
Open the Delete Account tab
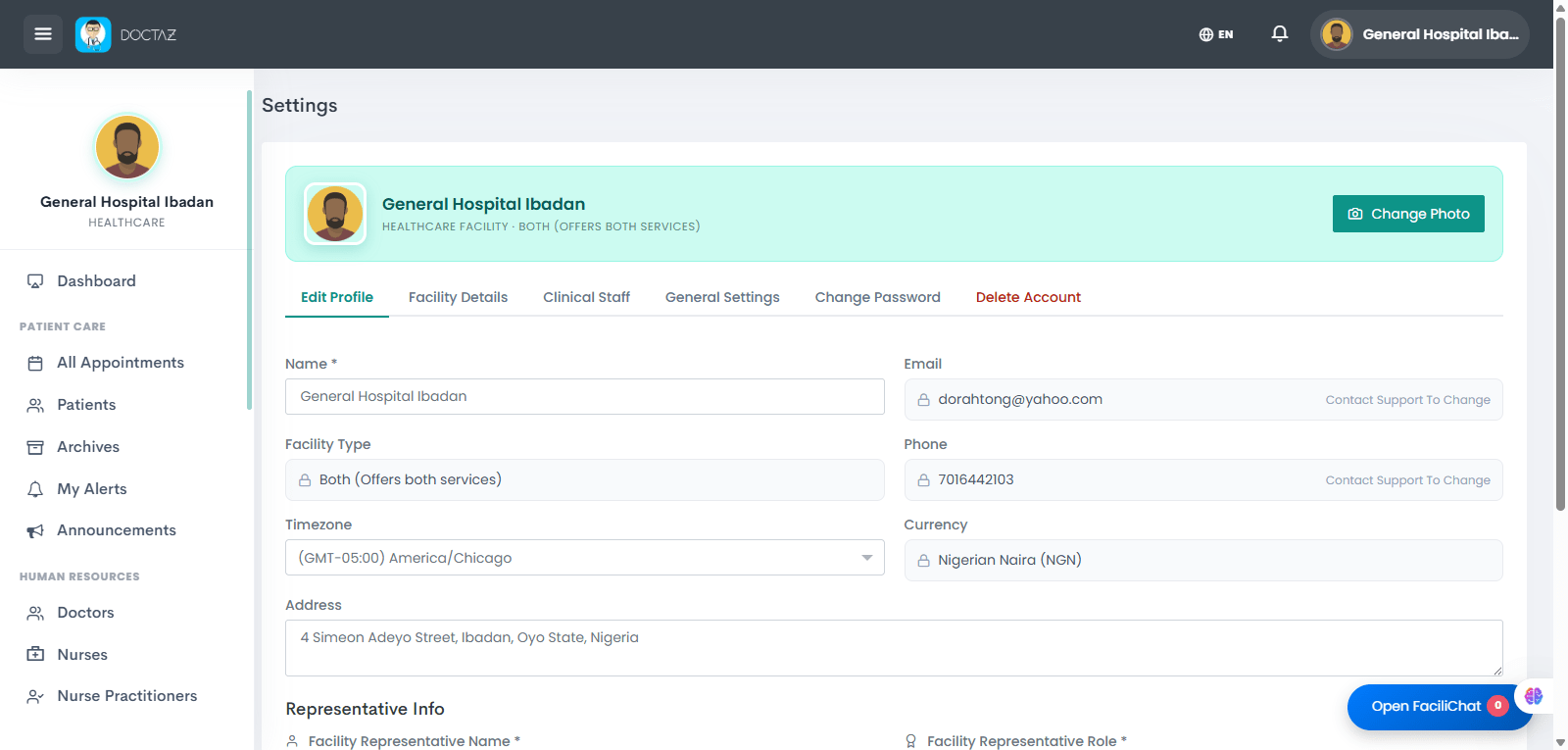click(x=1028, y=297)
